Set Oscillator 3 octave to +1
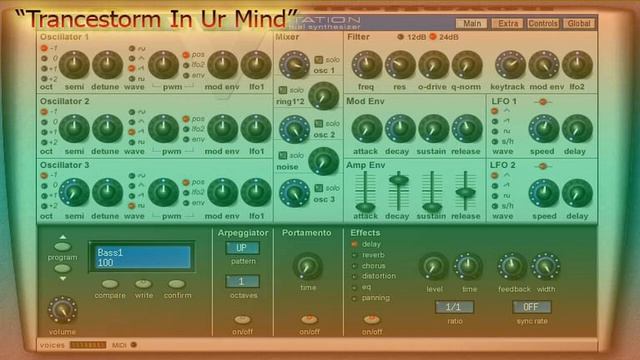This screenshot has height=360, width=640. (44, 196)
